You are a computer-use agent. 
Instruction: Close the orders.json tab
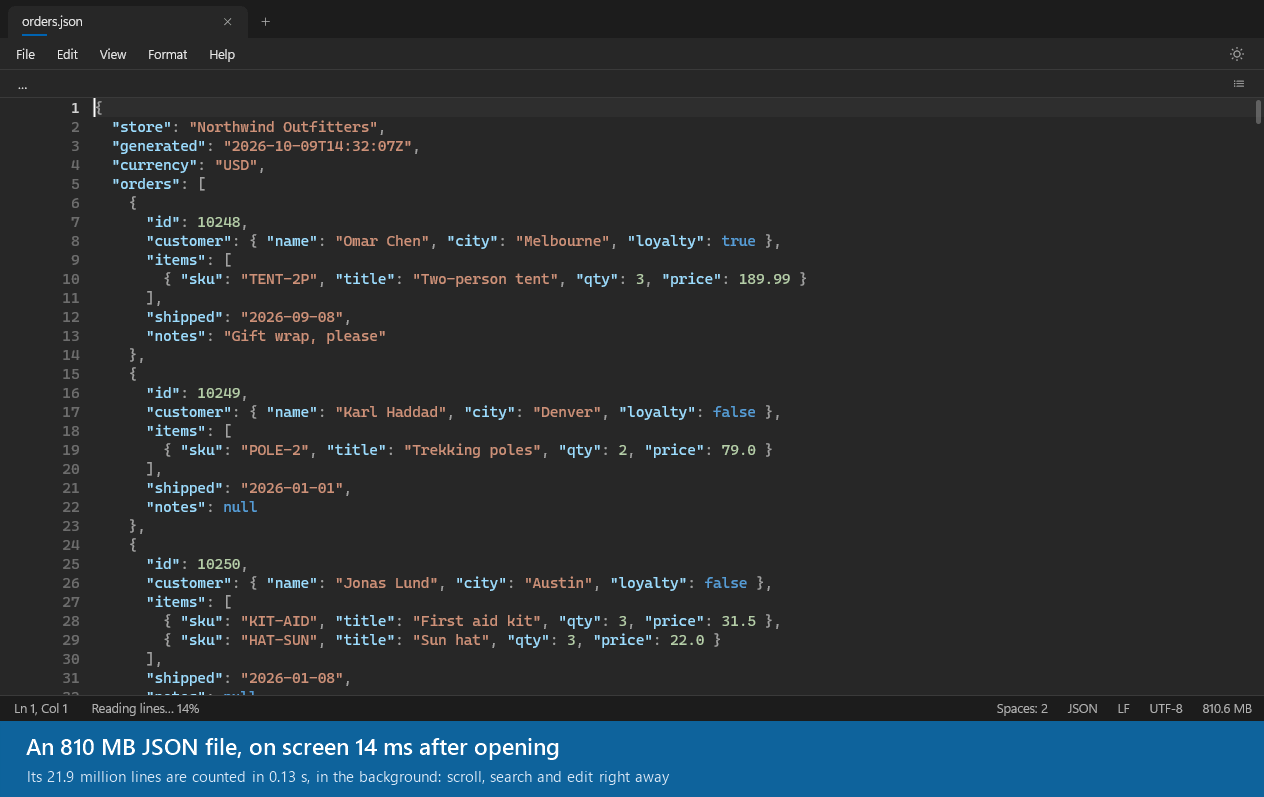click(x=228, y=21)
